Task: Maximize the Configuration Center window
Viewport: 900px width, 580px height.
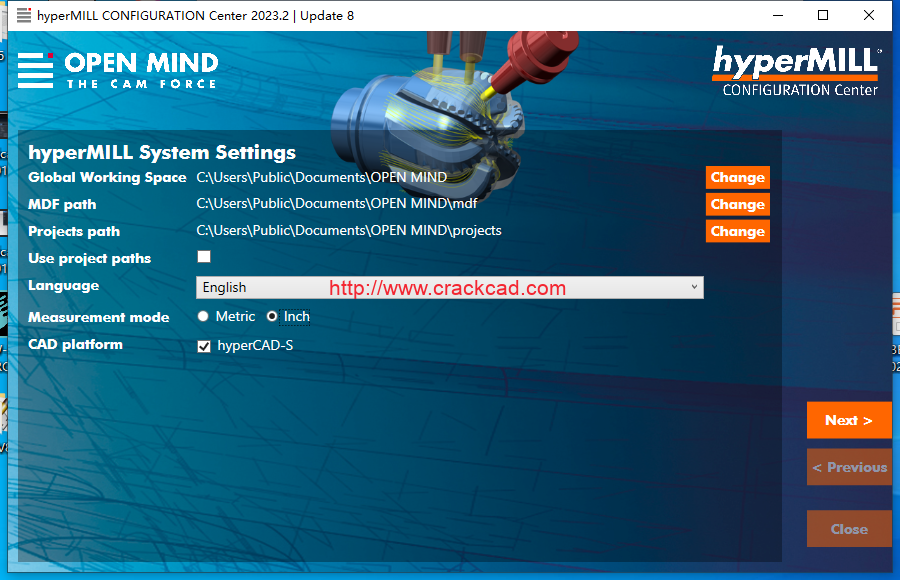Action: [x=823, y=16]
